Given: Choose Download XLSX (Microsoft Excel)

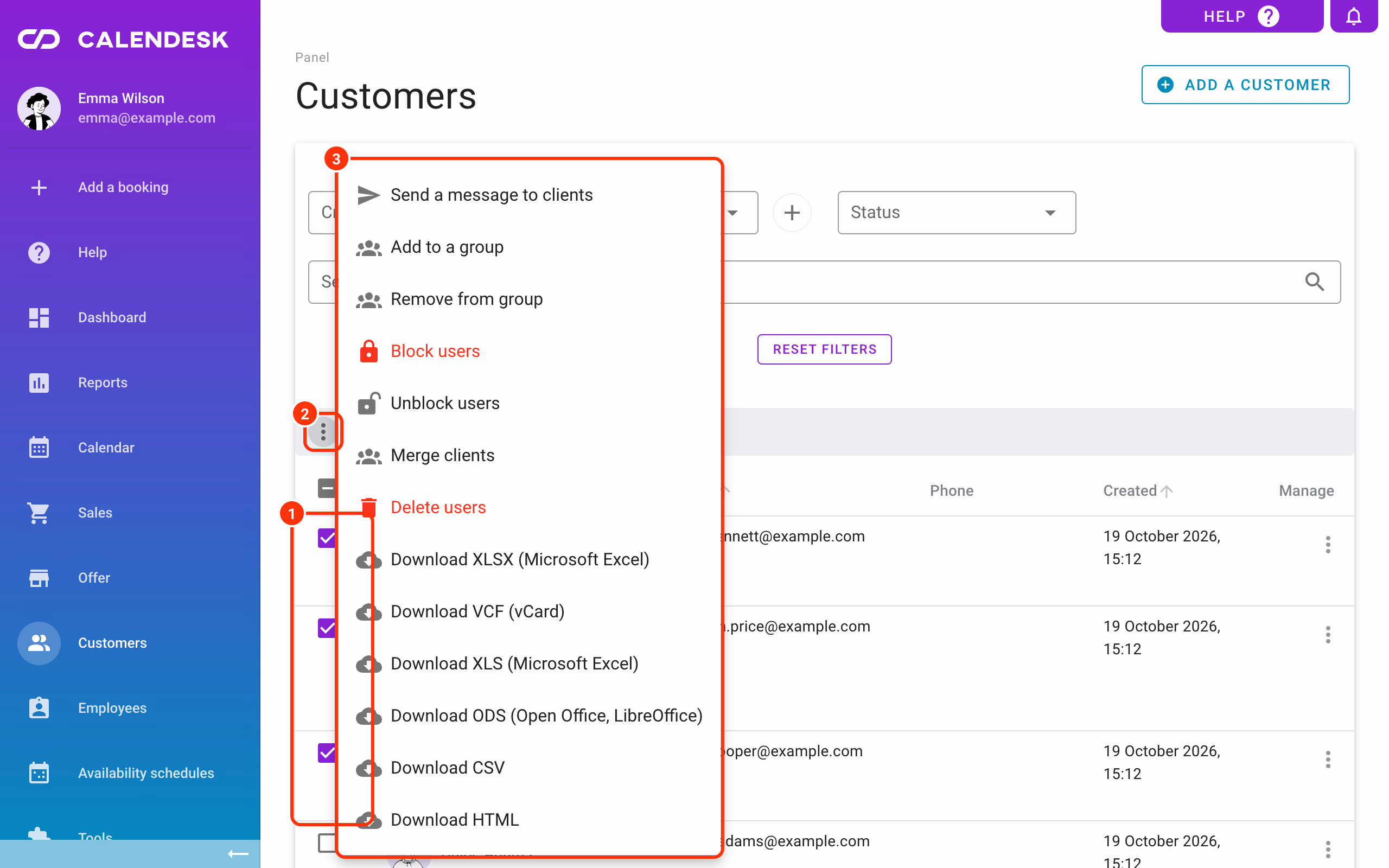Looking at the screenshot, I should coord(528,560).
